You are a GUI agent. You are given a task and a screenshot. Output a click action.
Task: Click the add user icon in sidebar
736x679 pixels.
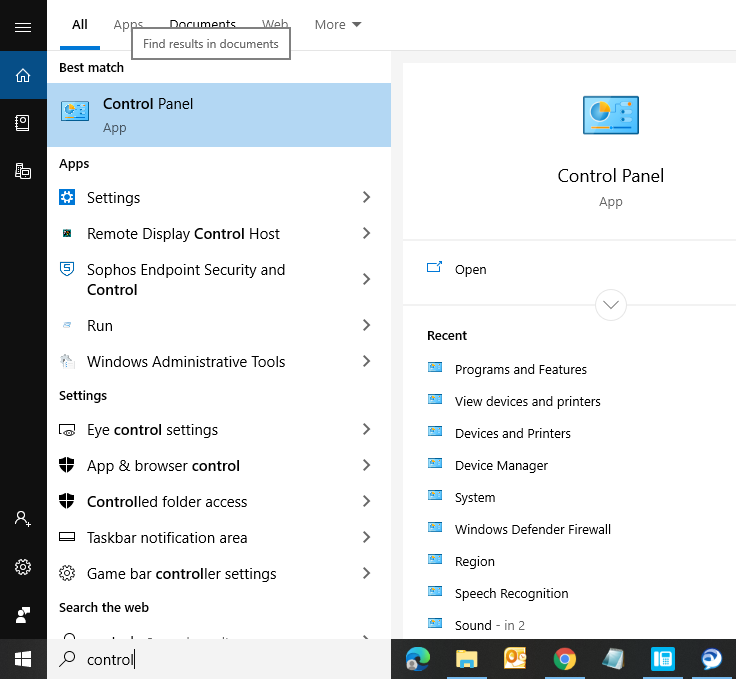23,519
